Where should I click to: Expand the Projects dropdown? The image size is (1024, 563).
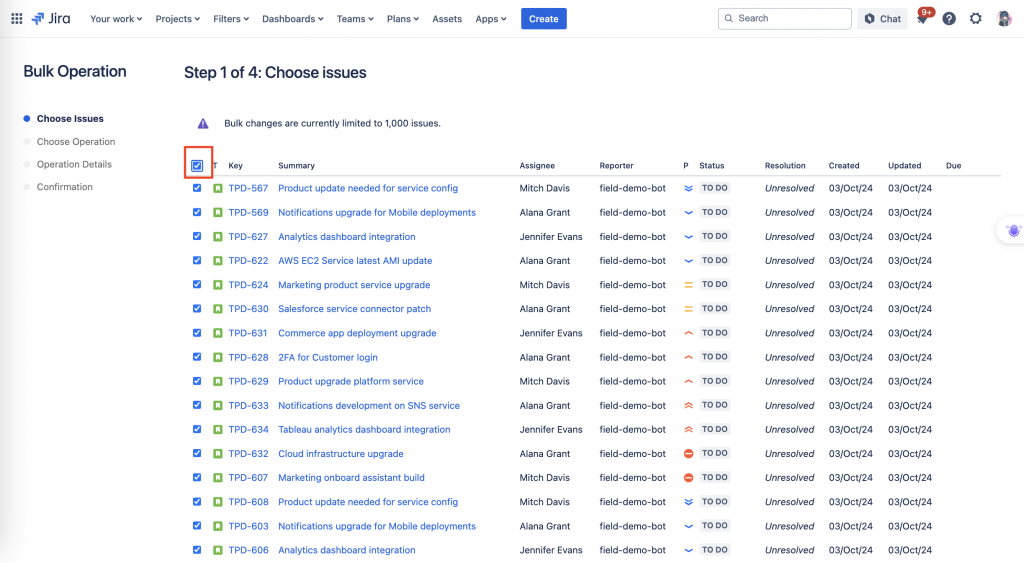(178, 19)
